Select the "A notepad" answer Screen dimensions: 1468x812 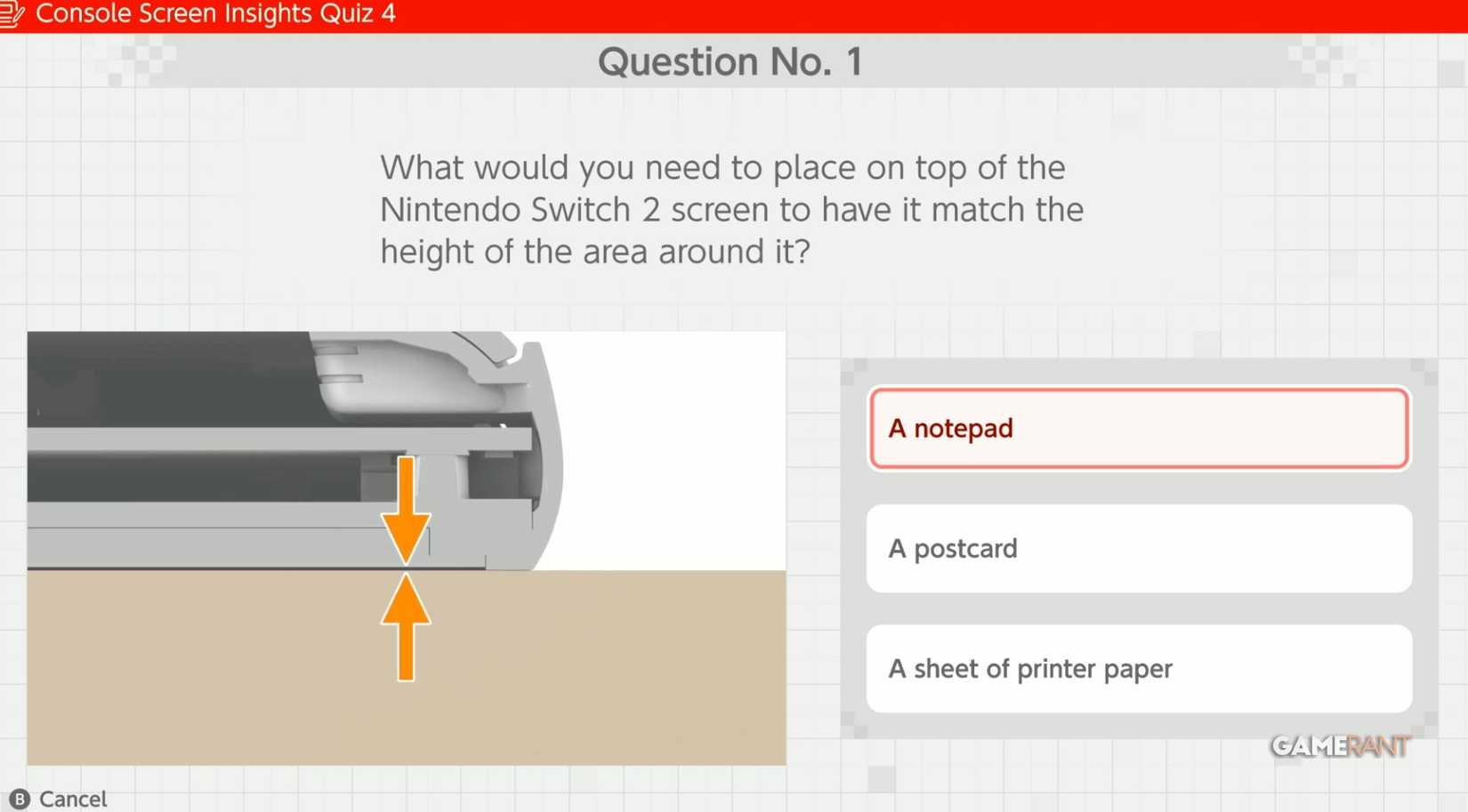point(1138,428)
